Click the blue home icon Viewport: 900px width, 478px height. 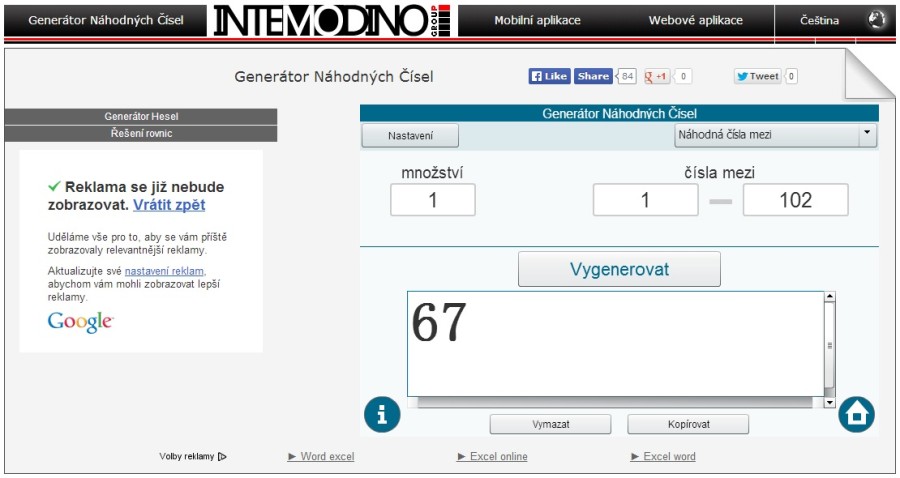[x=856, y=414]
